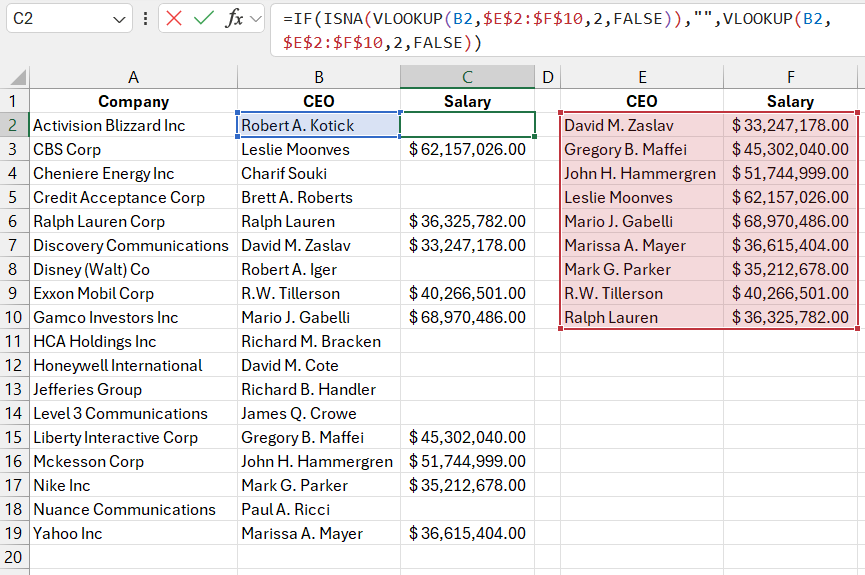865x575 pixels.
Task: Select the Yahoo Inc cell
Action: [133, 533]
